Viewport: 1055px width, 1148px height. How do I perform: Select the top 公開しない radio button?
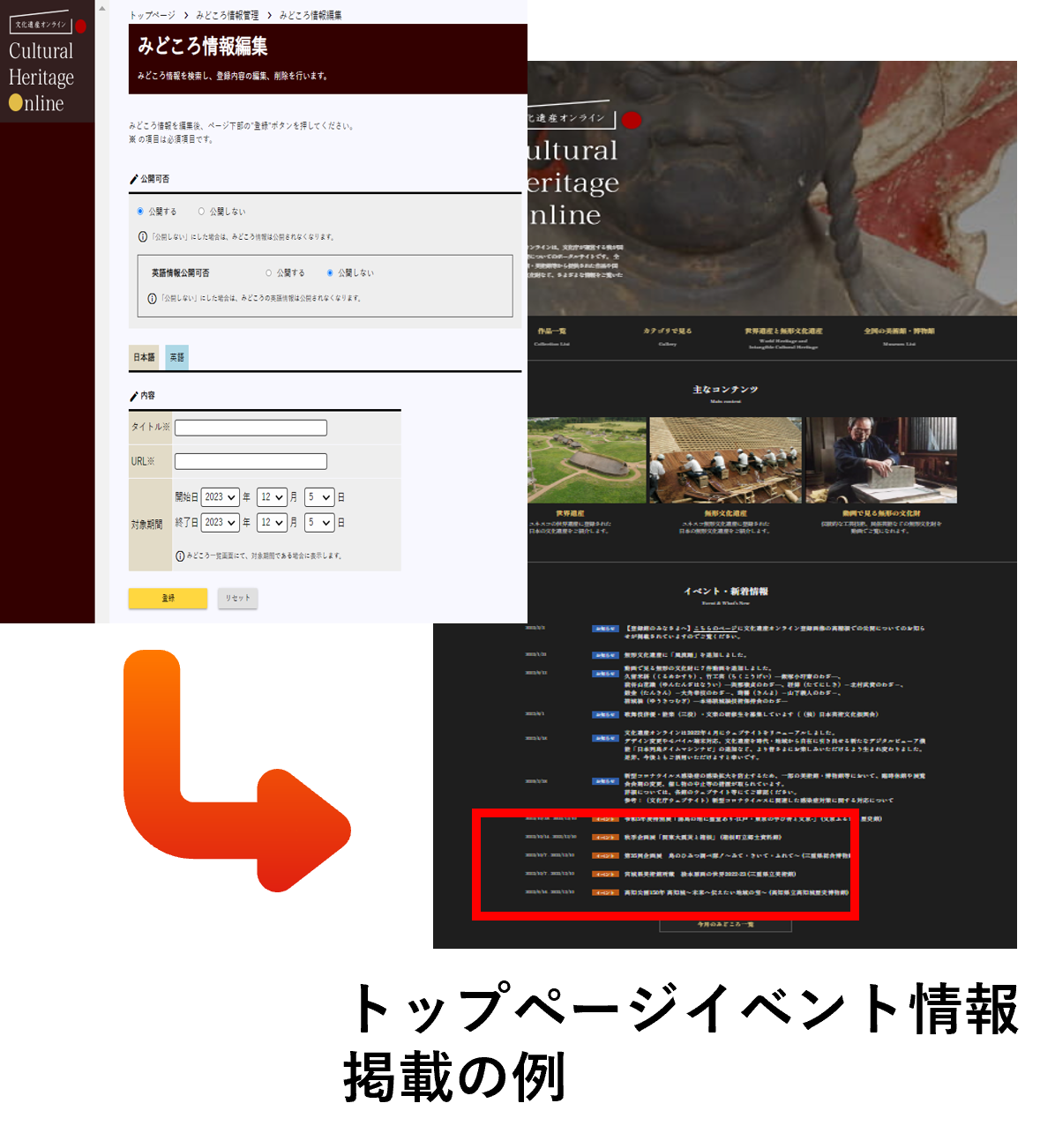(x=201, y=212)
